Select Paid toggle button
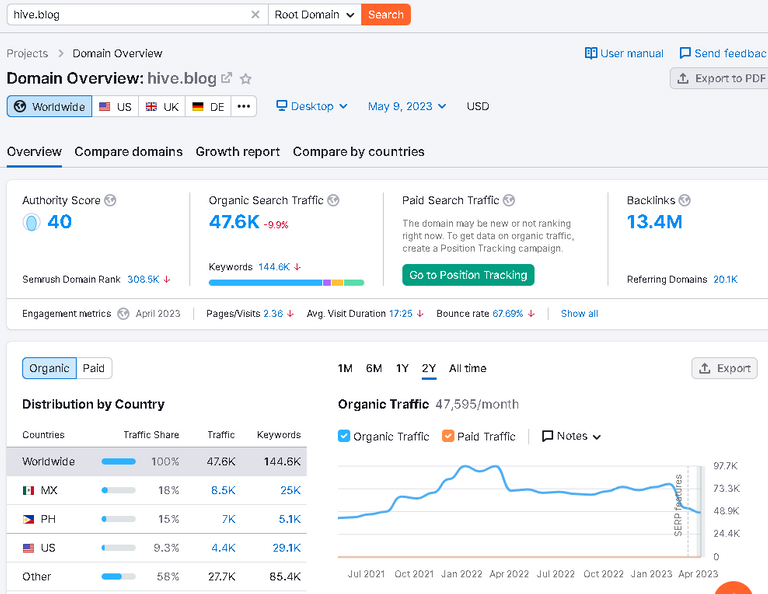768x594 pixels. click(94, 368)
